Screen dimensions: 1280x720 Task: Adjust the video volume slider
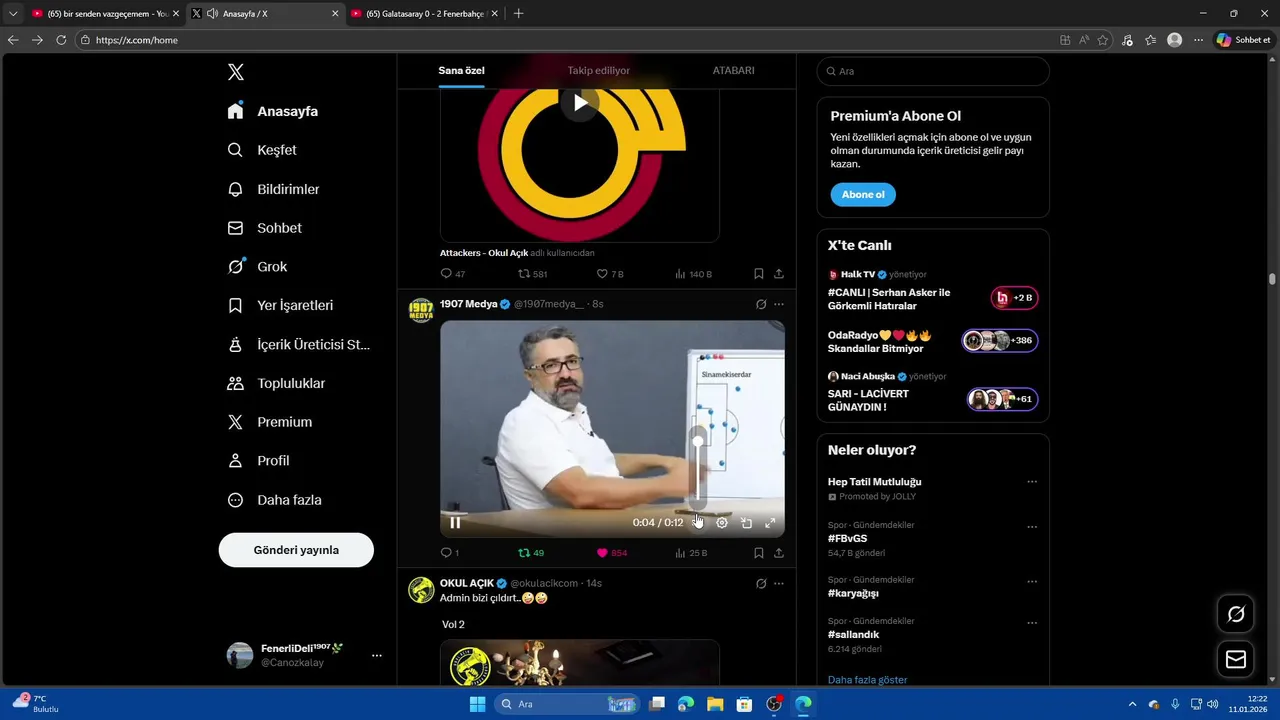(x=698, y=470)
